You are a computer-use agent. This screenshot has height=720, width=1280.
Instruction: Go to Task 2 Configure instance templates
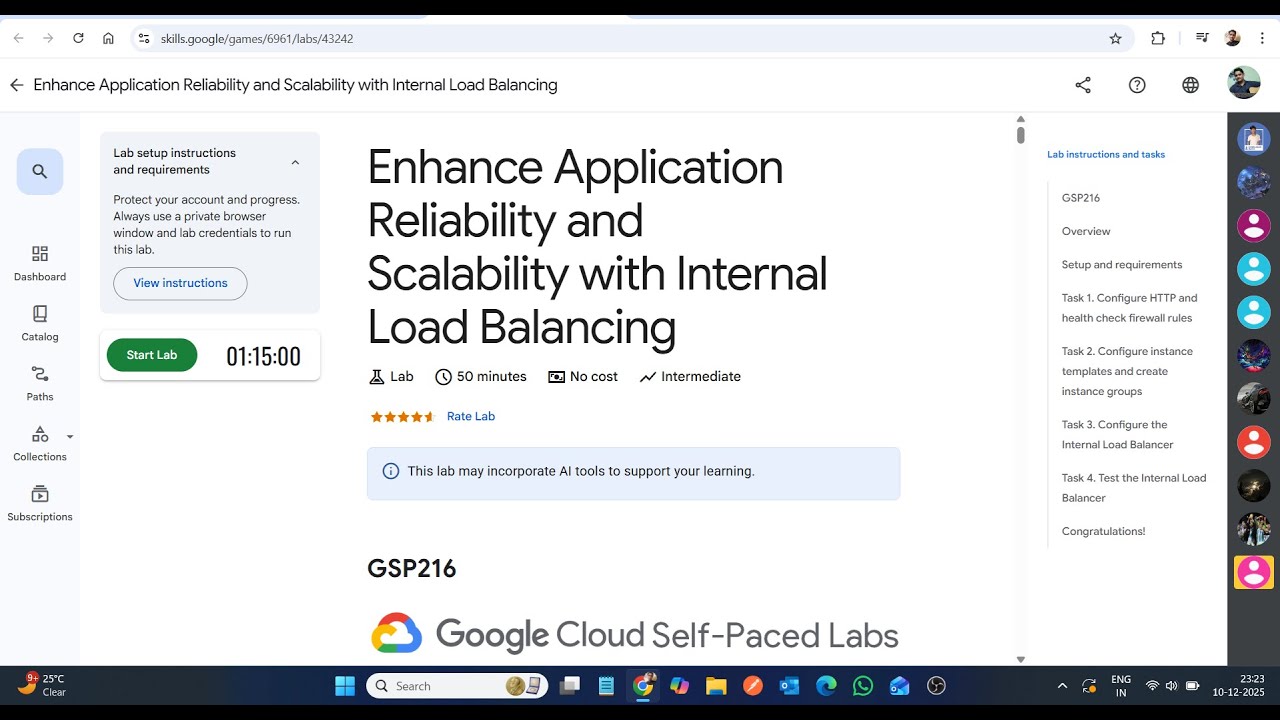(1127, 371)
